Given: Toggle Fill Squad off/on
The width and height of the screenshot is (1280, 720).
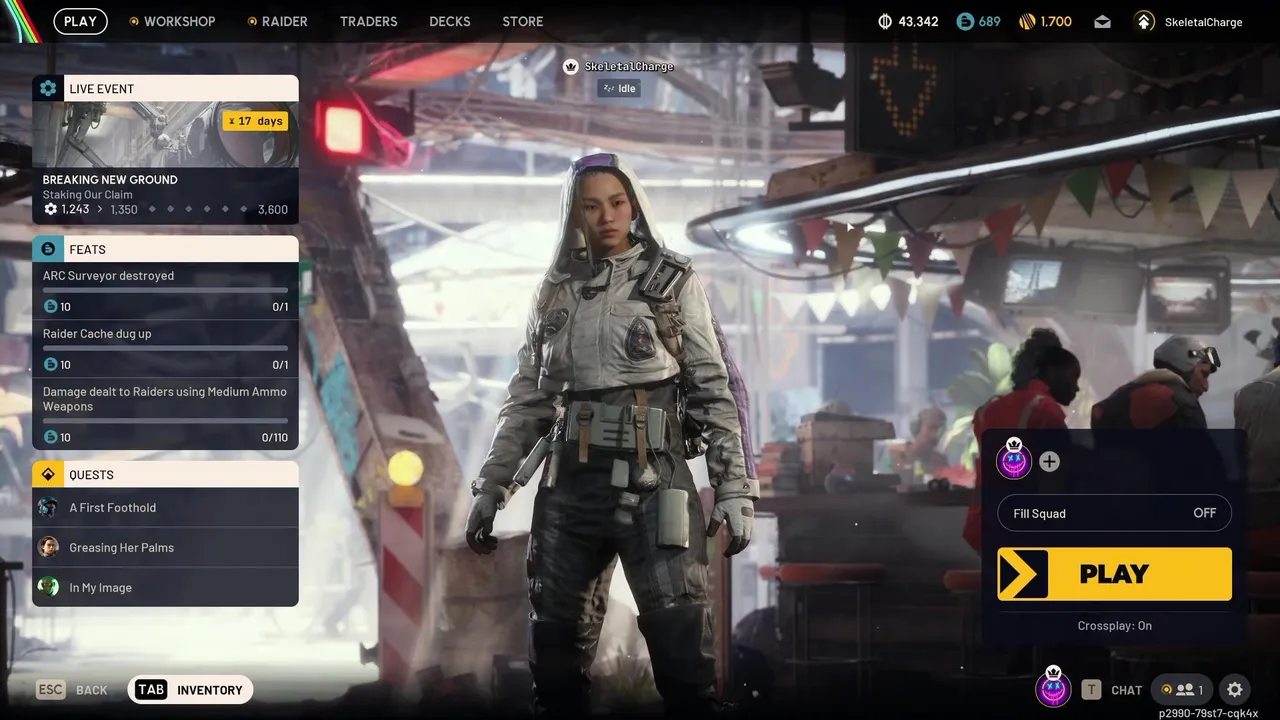Looking at the screenshot, I should [x=1115, y=513].
